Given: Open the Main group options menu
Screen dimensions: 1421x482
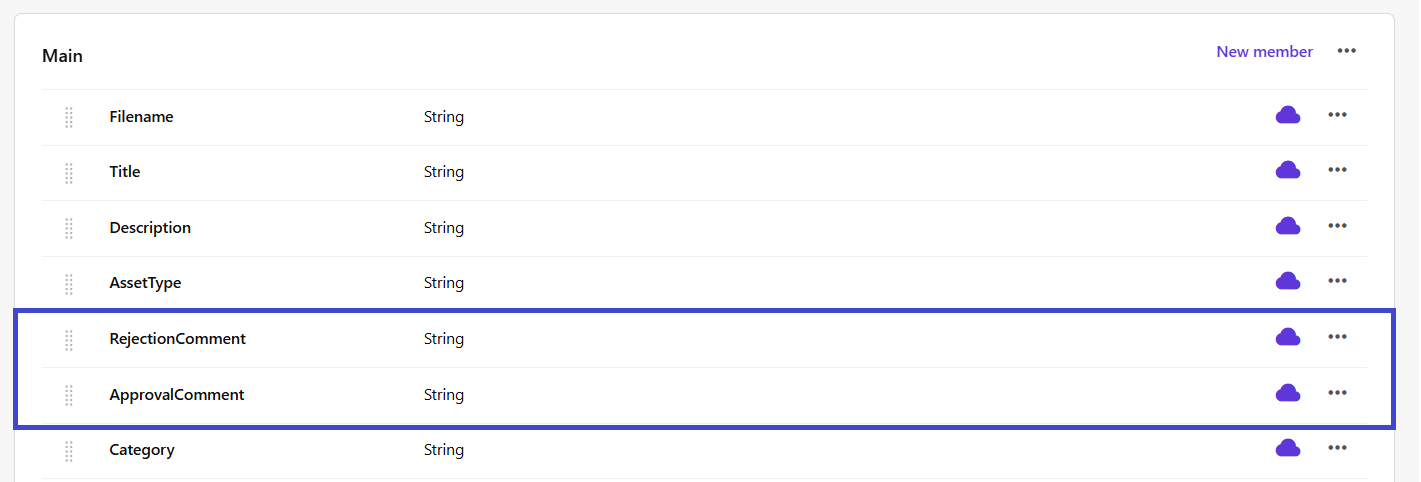Looking at the screenshot, I should 1346,51.
